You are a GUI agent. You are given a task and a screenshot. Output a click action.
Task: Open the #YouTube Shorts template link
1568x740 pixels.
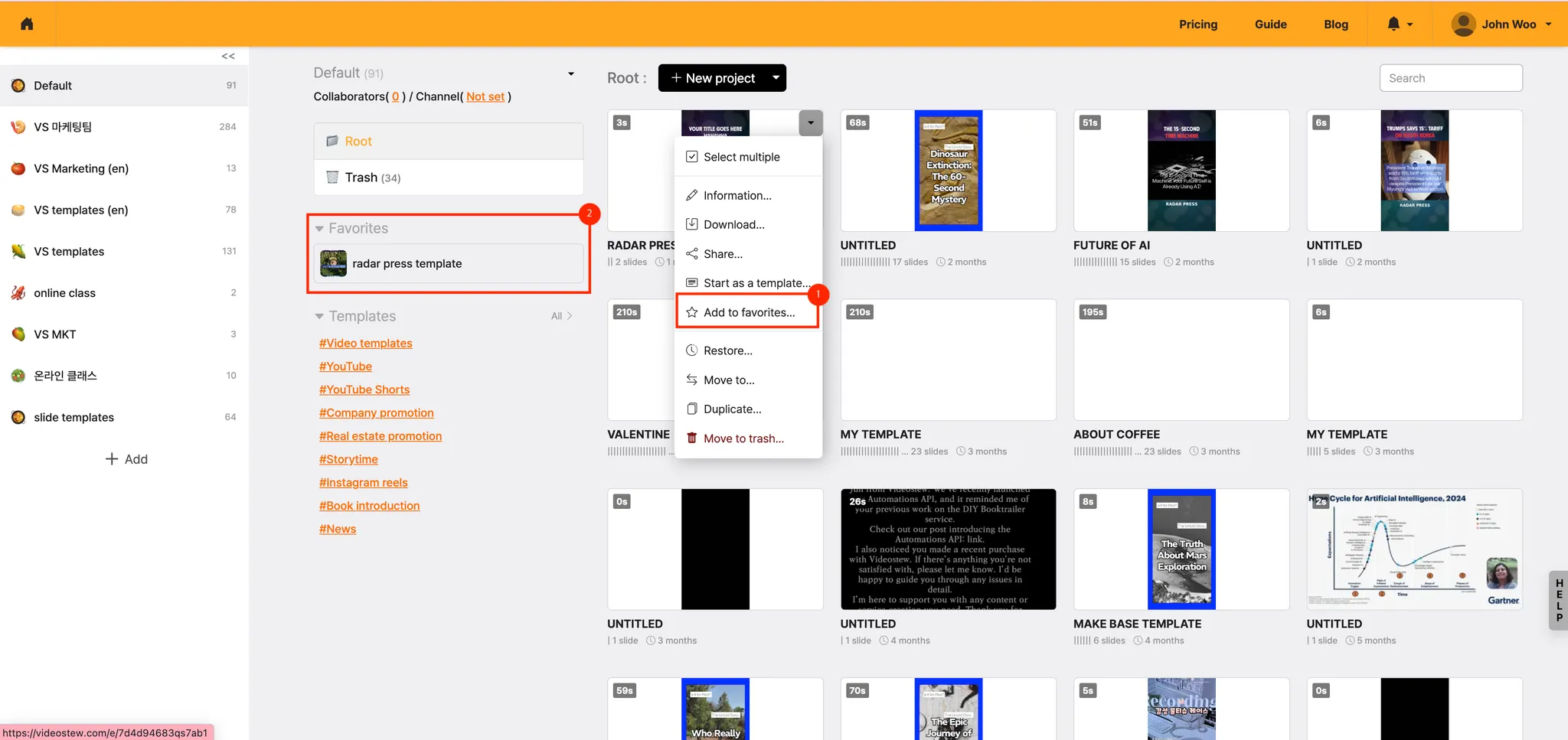click(x=364, y=390)
